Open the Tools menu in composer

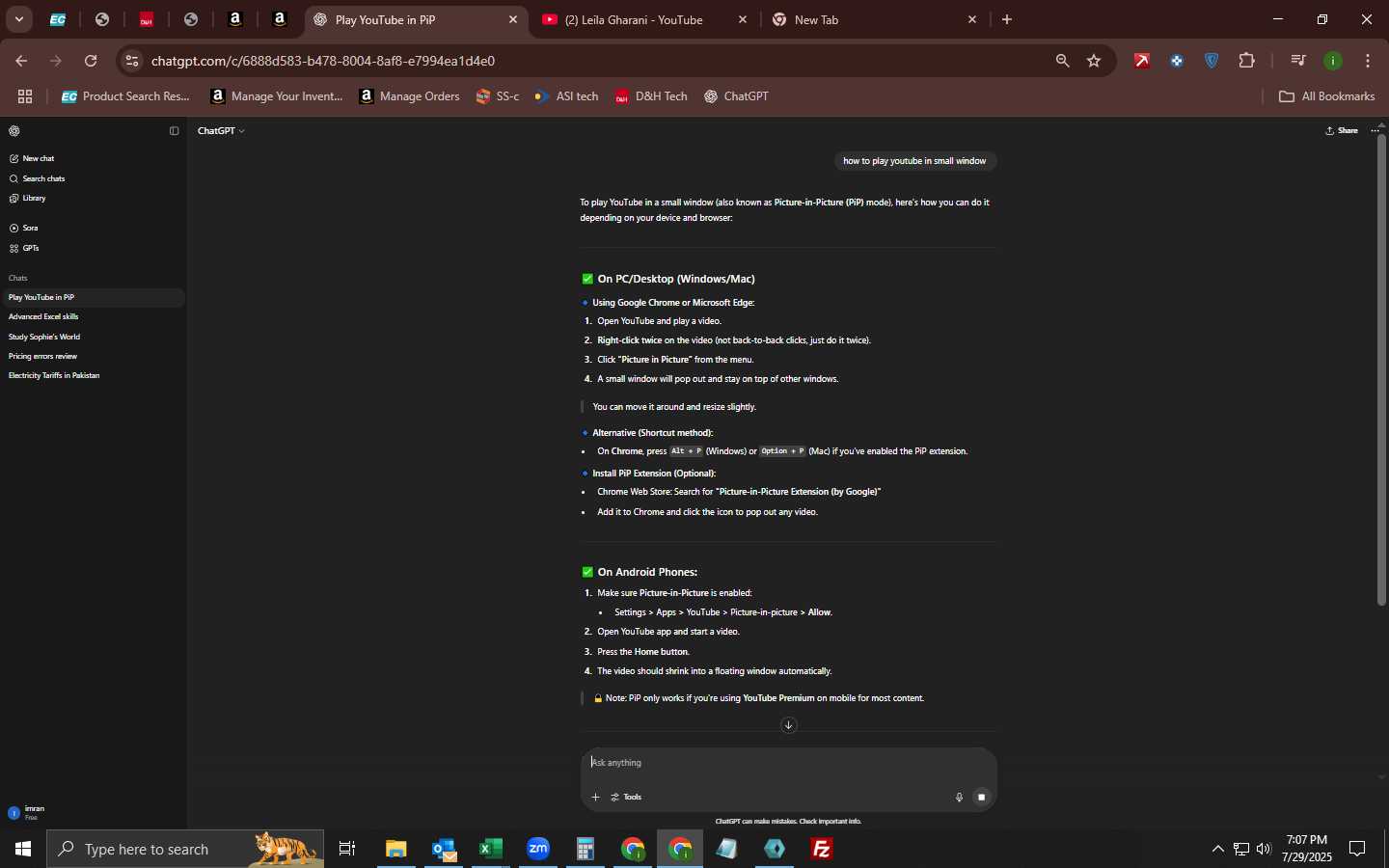point(627,798)
